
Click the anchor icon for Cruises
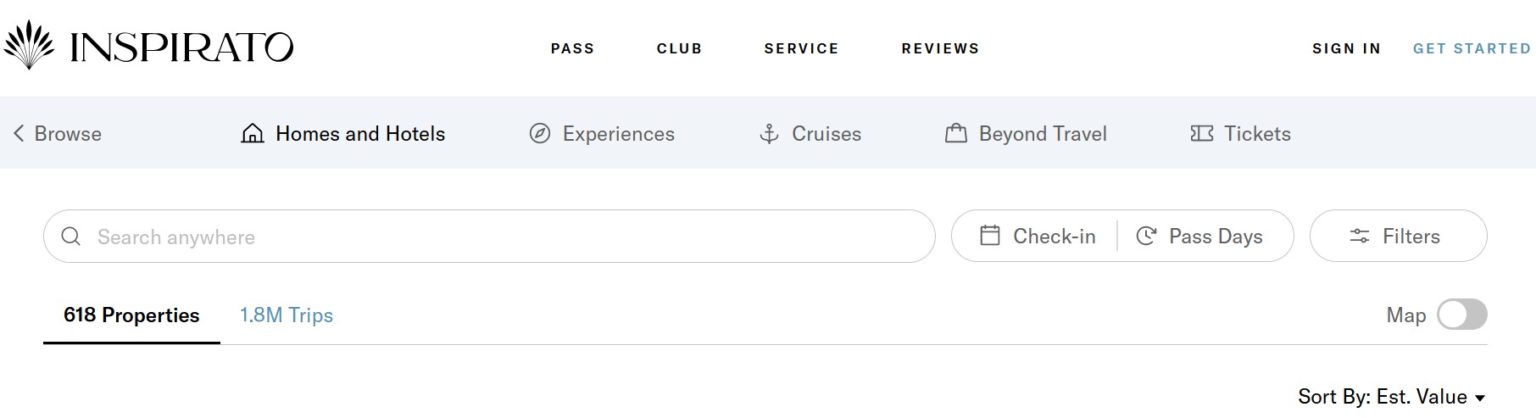(769, 134)
